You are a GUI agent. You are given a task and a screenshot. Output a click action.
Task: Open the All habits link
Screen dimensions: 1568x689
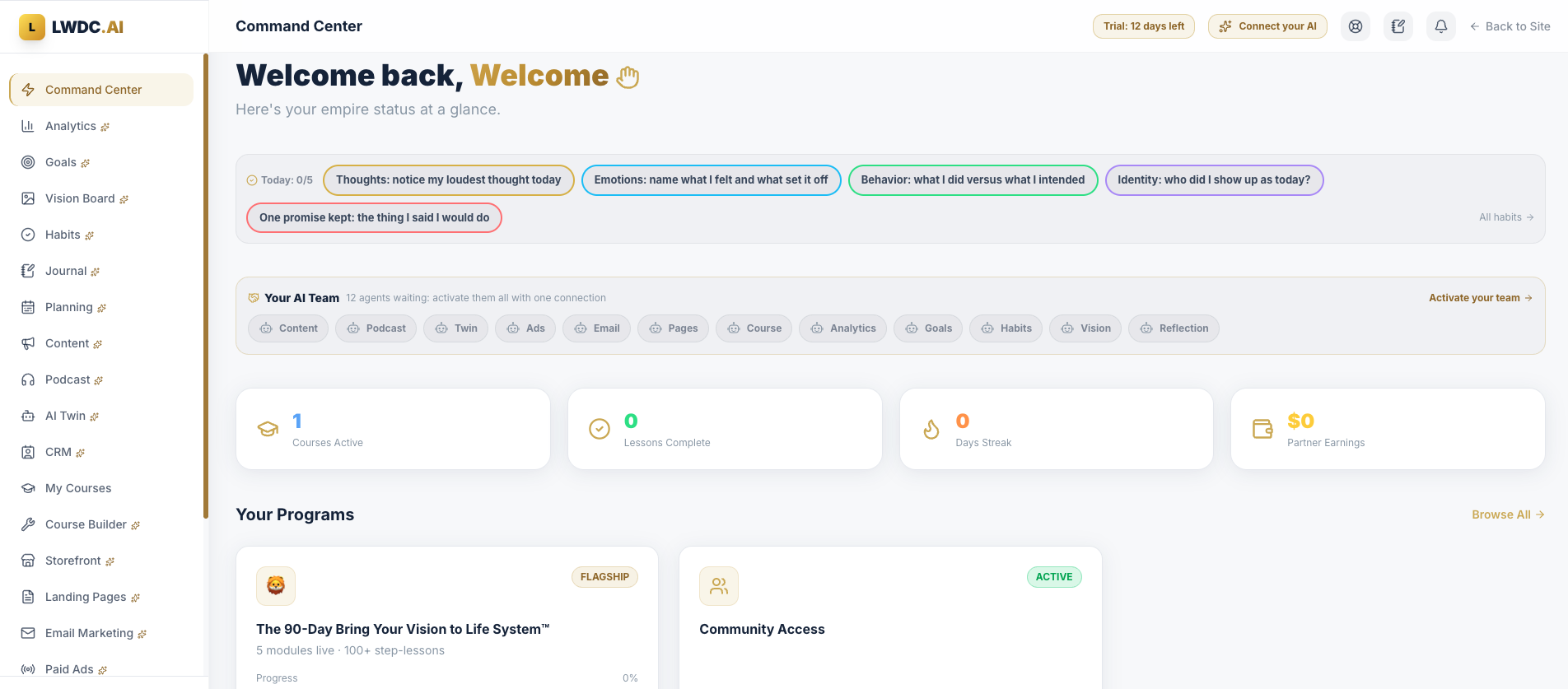click(1506, 217)
